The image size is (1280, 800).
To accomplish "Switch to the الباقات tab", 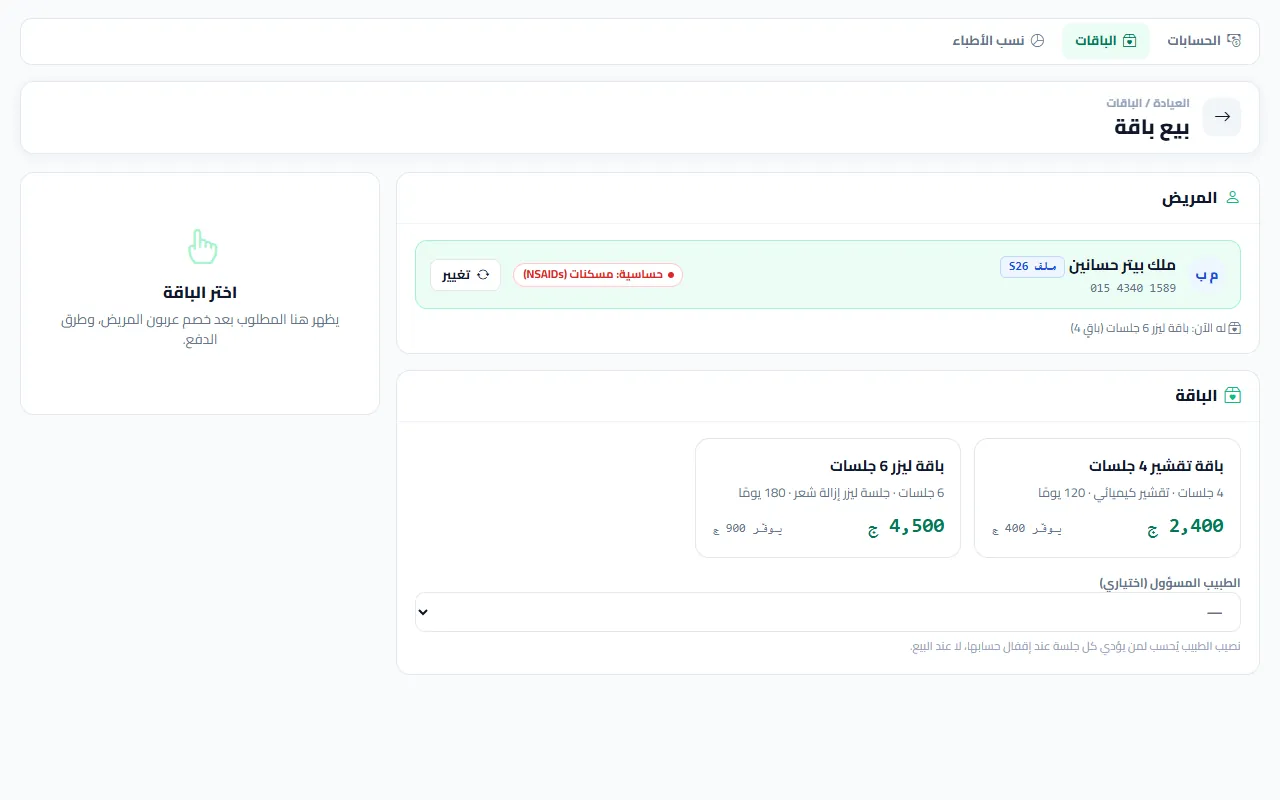I will [x=1106, y=41].
